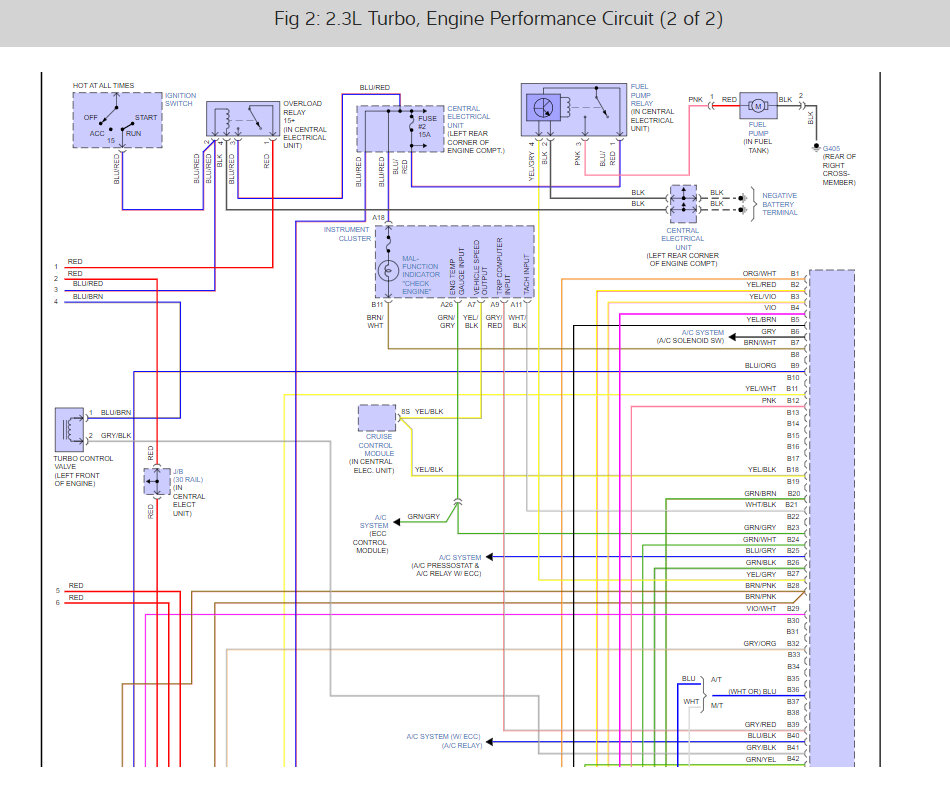Select the fuel pump relay transistor symbol
Image resolution: width=950 pixels, height=790 pixels.
tap(544, 109)
